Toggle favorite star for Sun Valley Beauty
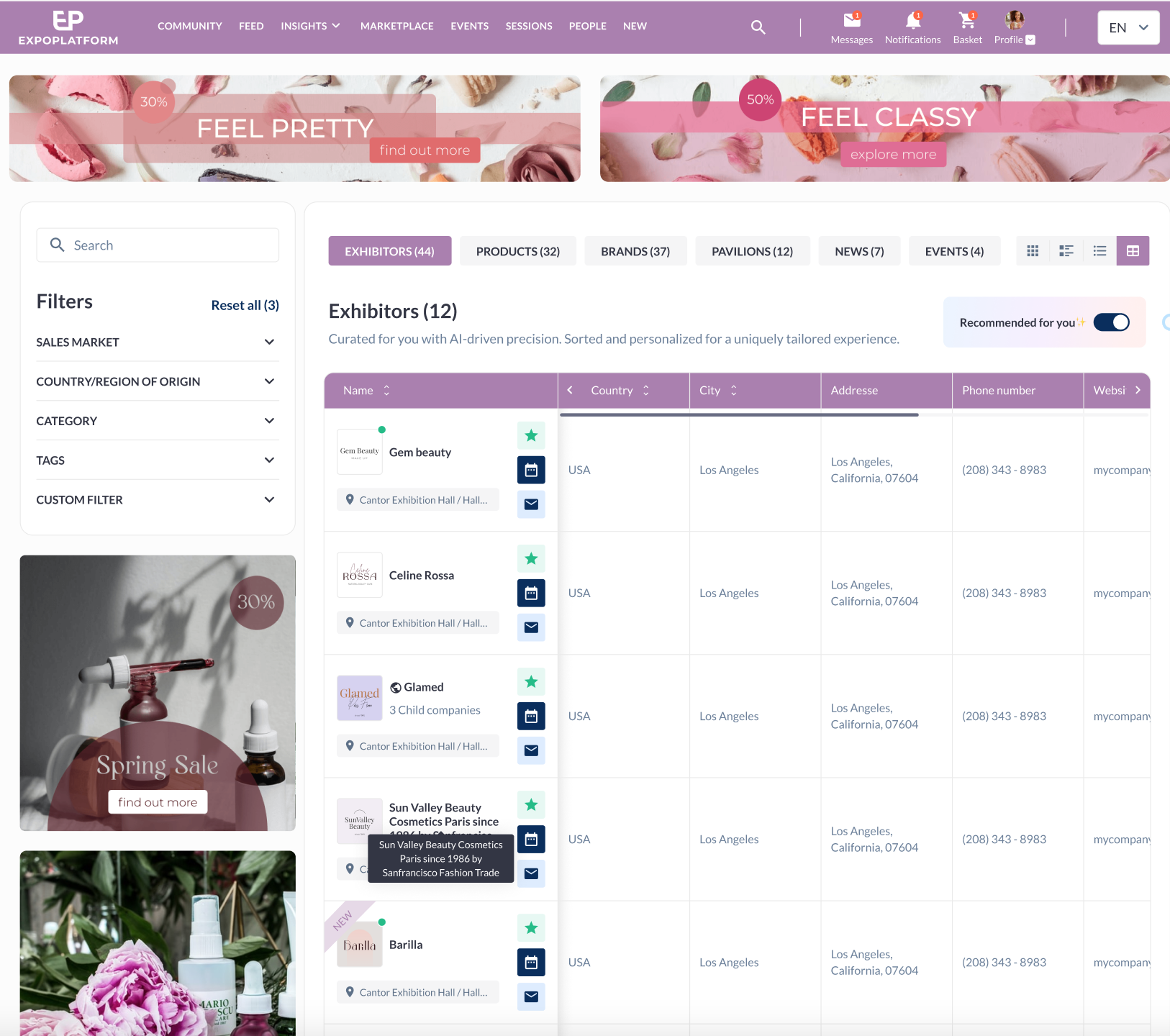 531,804
